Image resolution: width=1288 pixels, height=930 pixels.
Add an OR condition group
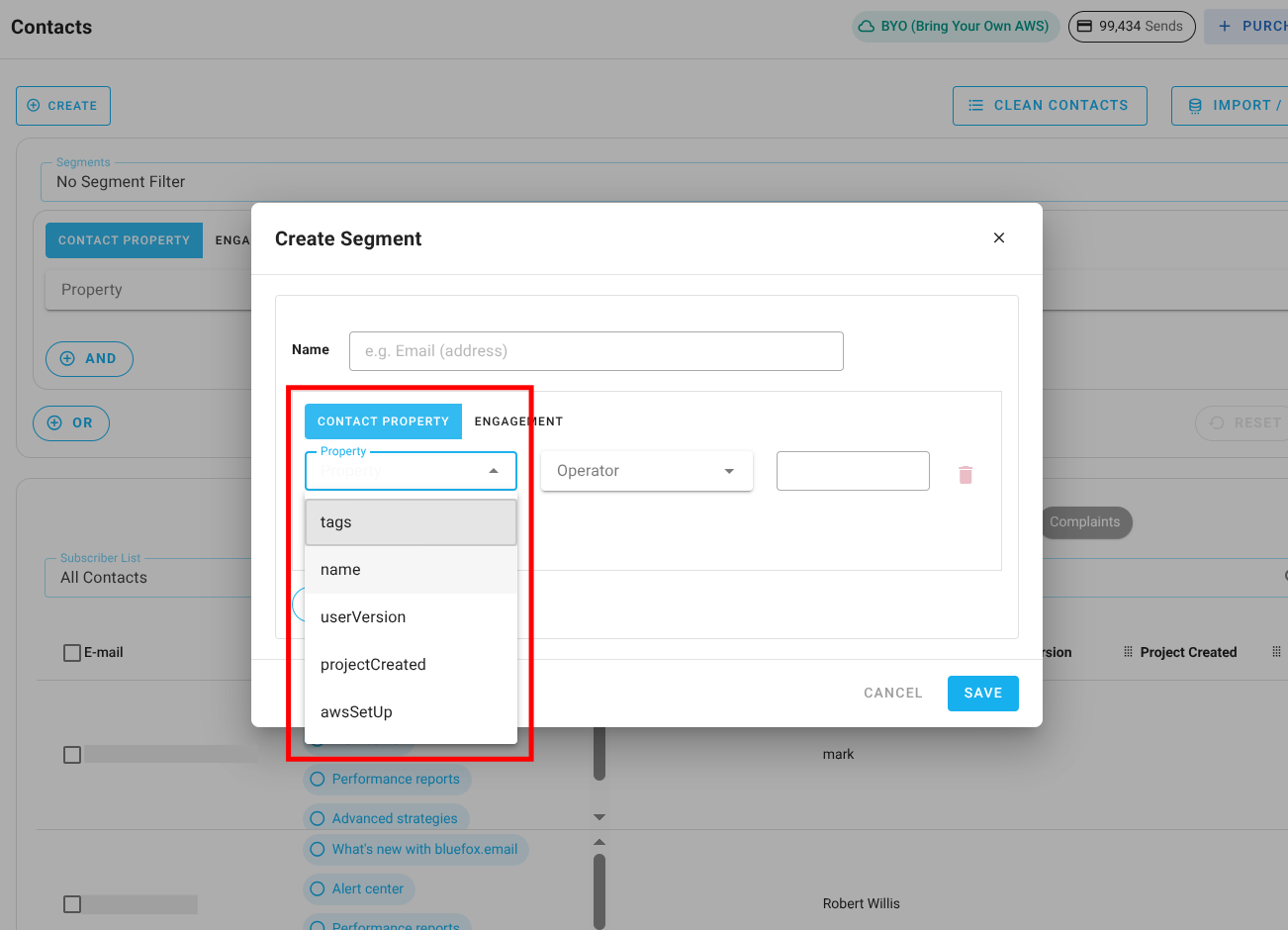[x=71, y=422]
